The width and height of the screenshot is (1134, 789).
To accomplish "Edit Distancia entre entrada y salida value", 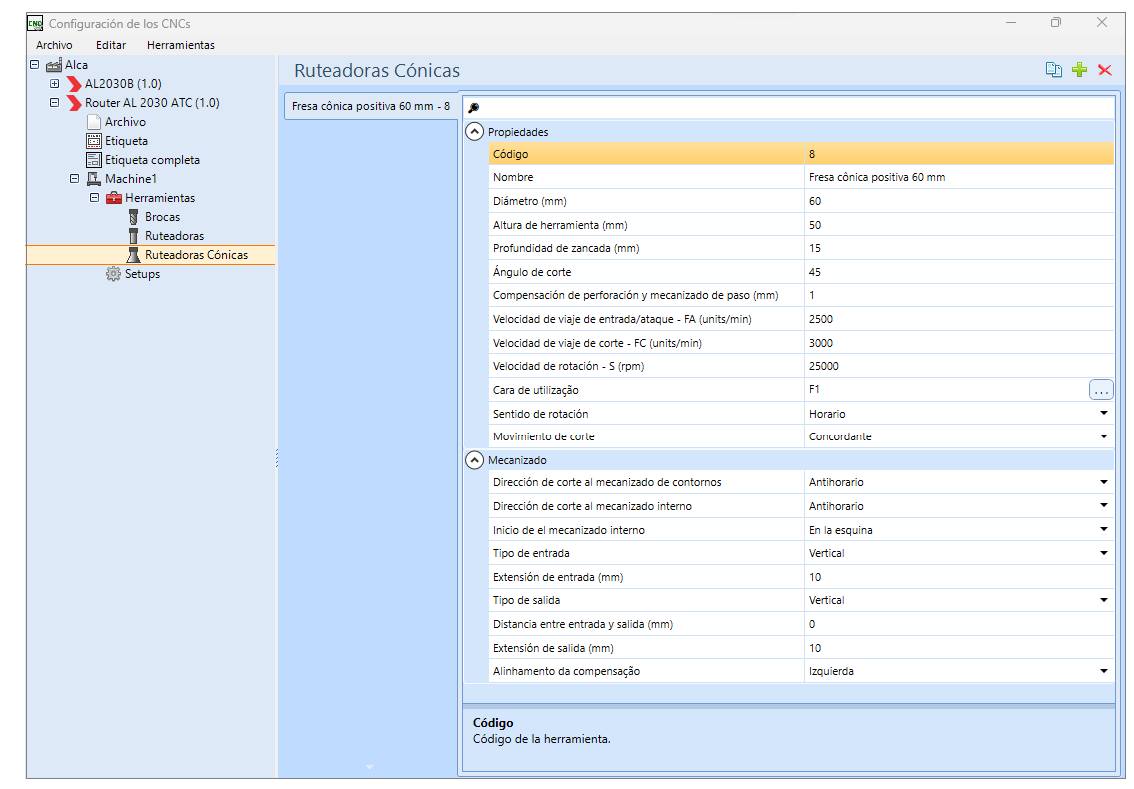I will pos(959,624).
